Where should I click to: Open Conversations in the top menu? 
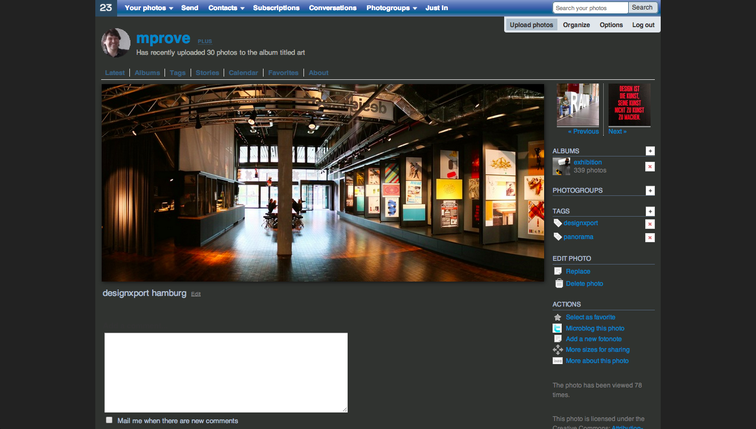point(333,8)
